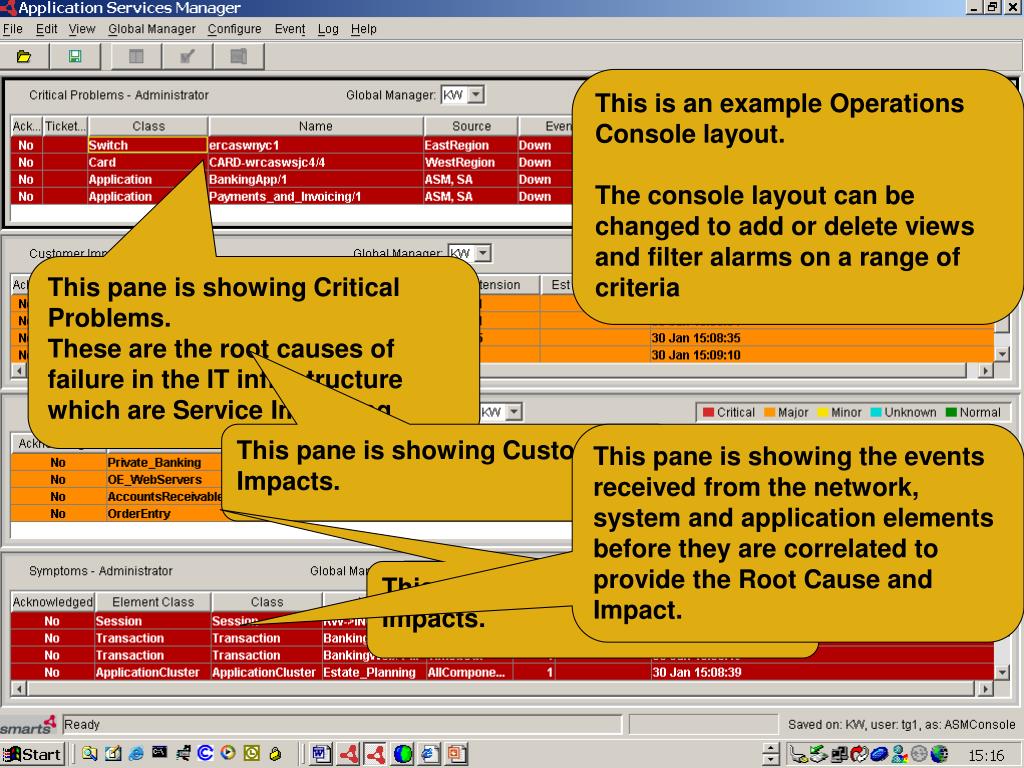Open the Global Manager menu
This screenshot has height=768, width=1024.
(152, 29)
